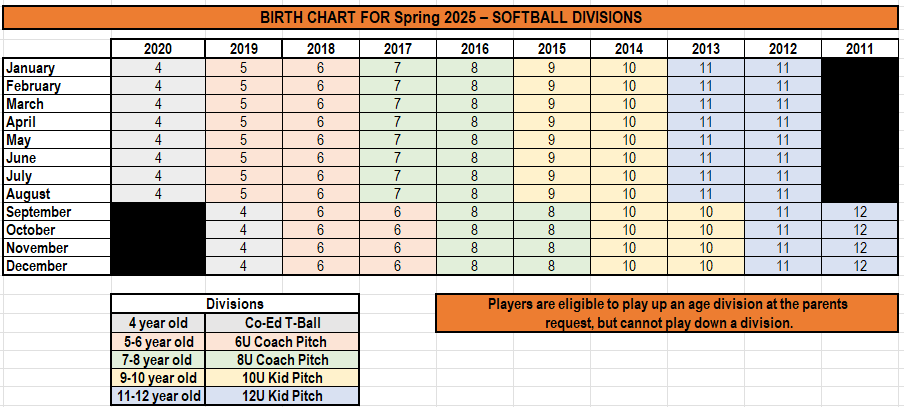
Task: Click the September 2011 cell showing 12
Action: coord(860,212)
